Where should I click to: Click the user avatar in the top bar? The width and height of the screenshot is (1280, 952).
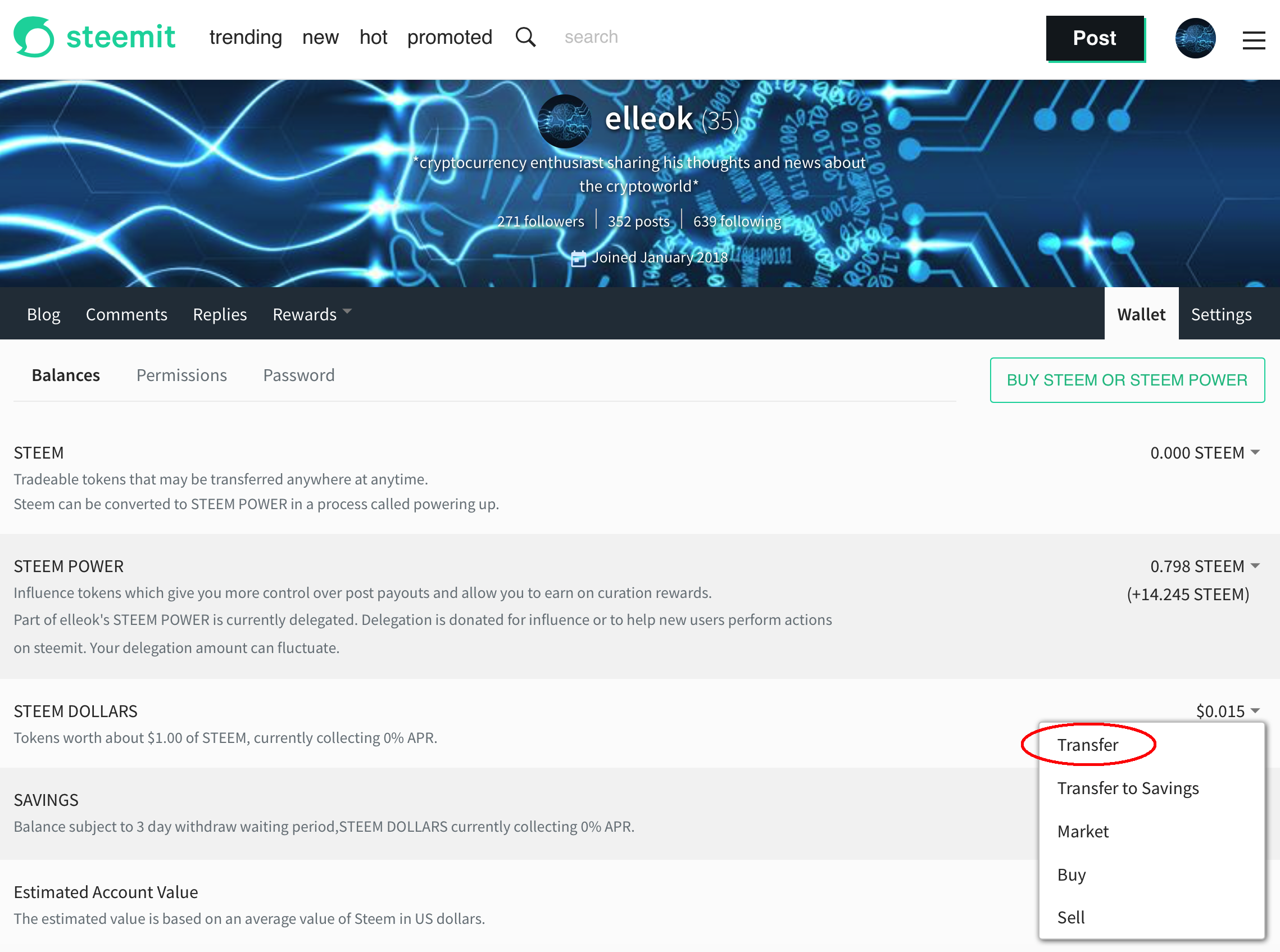tap(1195, 38)
